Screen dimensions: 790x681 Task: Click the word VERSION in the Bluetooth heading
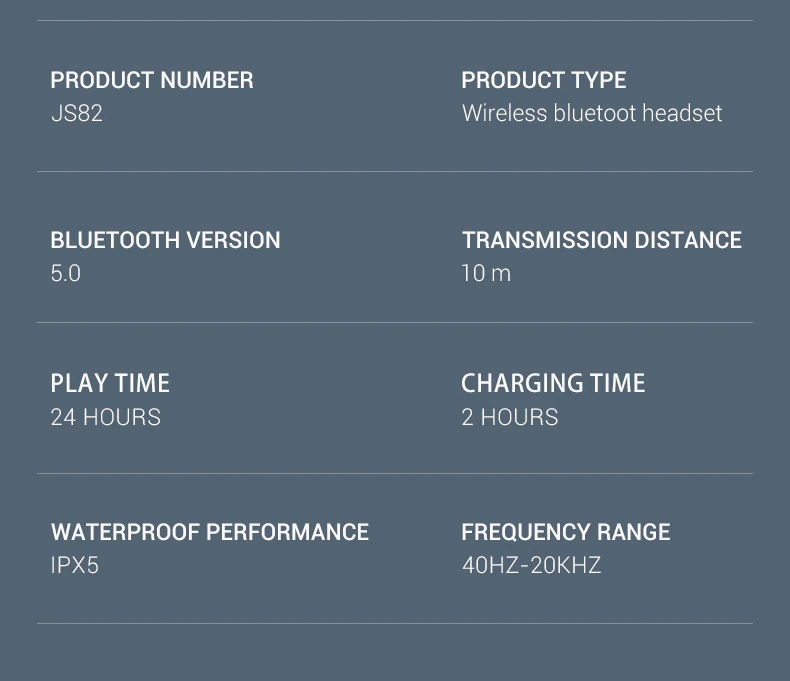[x=233, y=240]
